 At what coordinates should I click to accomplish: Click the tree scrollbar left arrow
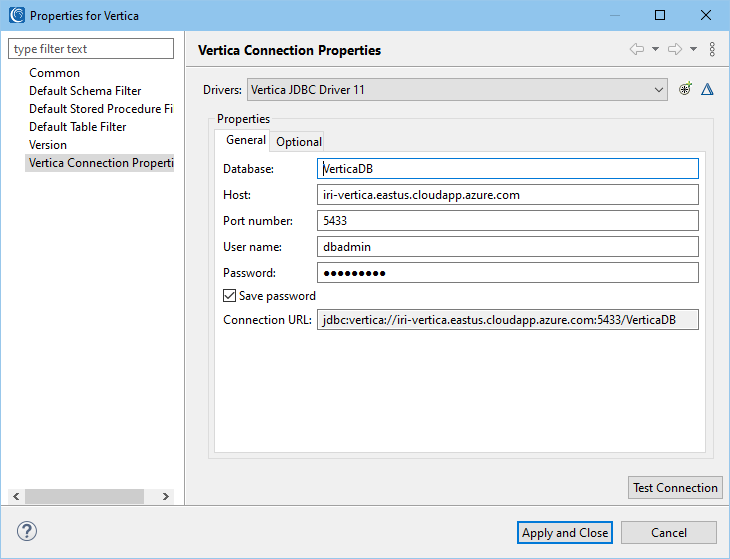[x=16, y=496]
